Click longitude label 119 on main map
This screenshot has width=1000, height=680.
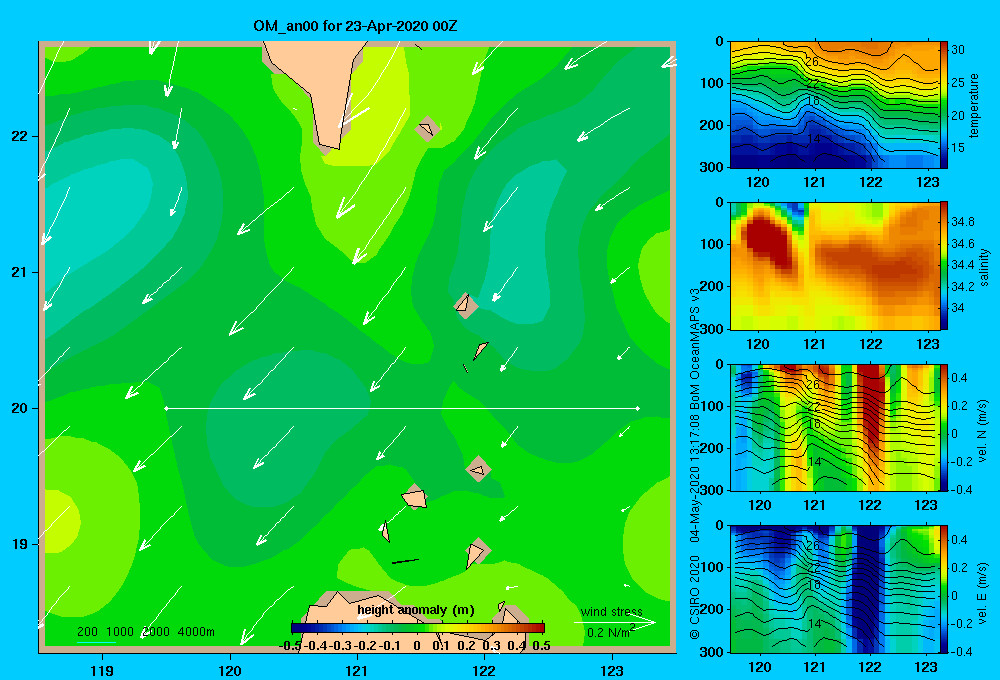tap(103, 670)
